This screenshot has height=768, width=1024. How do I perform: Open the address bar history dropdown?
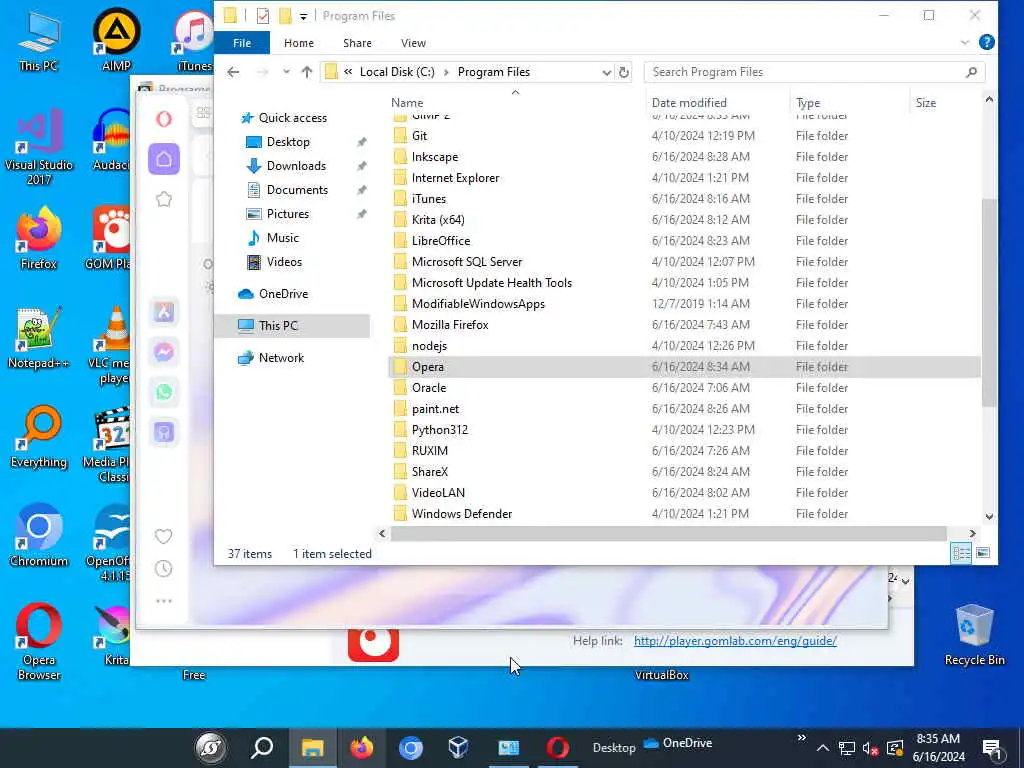tap(606, 72)
